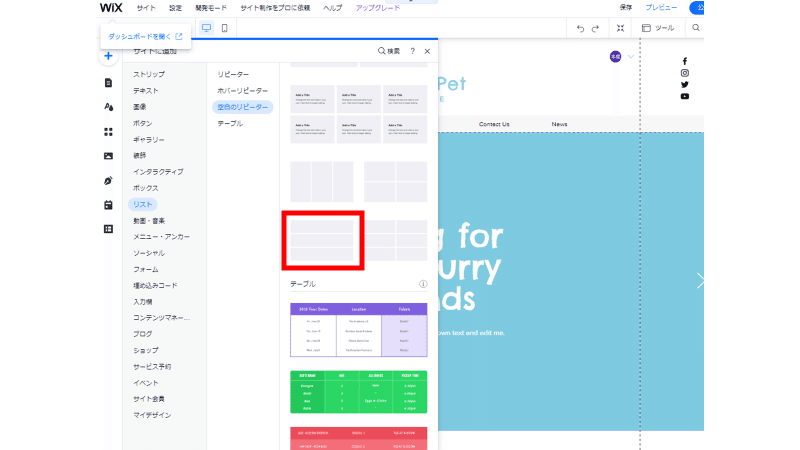Switch to desktop view icon
The image size is (800, 450).
pos(206,28)
